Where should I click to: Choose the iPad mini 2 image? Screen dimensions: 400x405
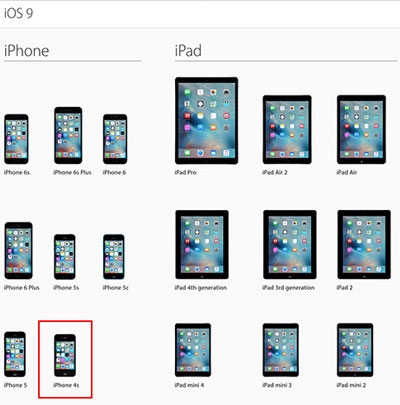tap(355, 350)
